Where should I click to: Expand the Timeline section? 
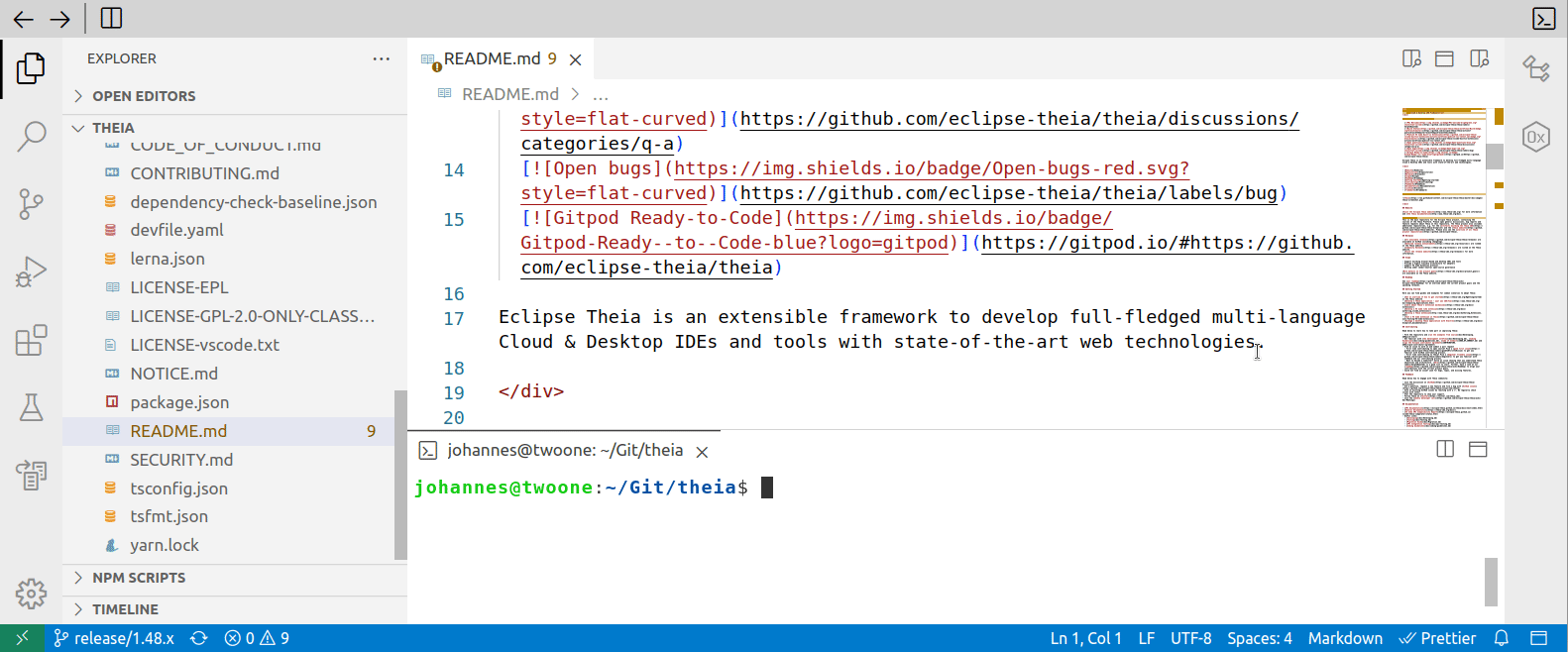235,609
